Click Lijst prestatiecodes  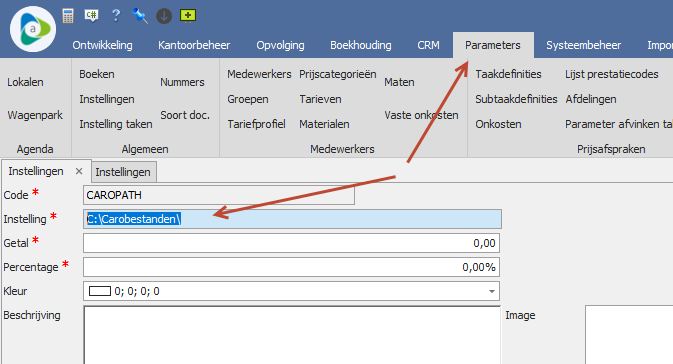click(612, 74)
